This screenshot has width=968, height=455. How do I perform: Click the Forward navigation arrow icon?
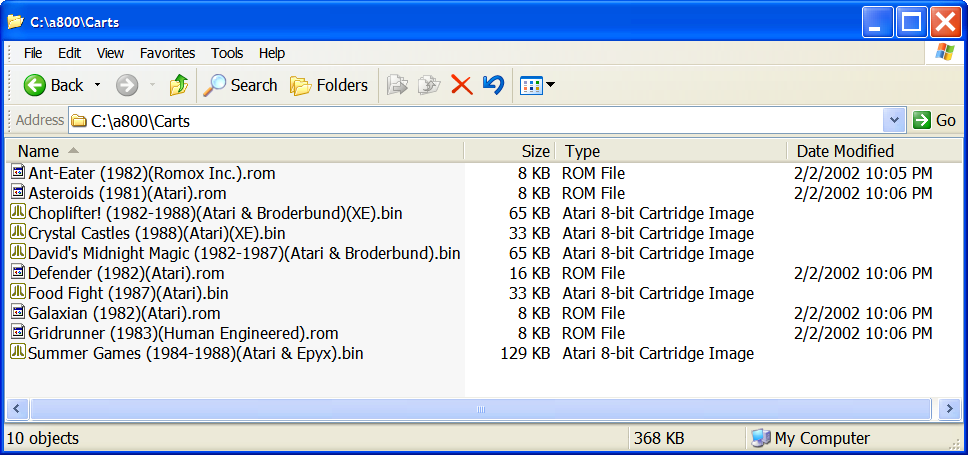click(127, 85)
